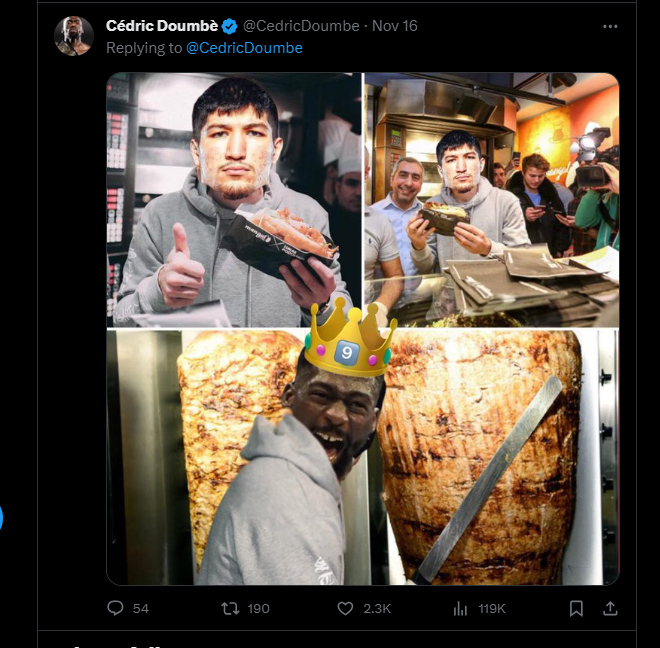Open the view analytics bar chart icon
This screenshot has height=648, width=660.
pos(461,608)
